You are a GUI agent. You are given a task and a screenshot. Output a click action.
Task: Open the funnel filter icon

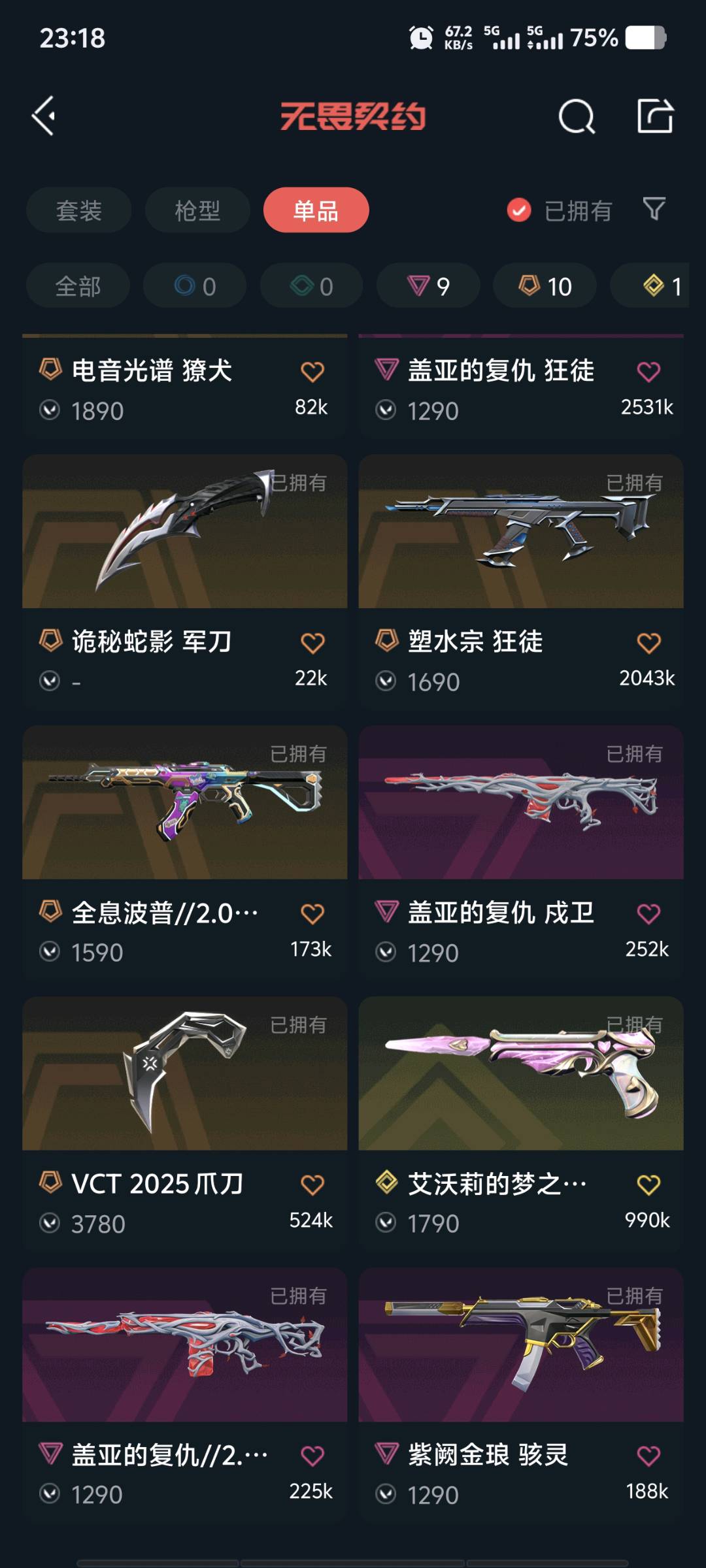654,210
